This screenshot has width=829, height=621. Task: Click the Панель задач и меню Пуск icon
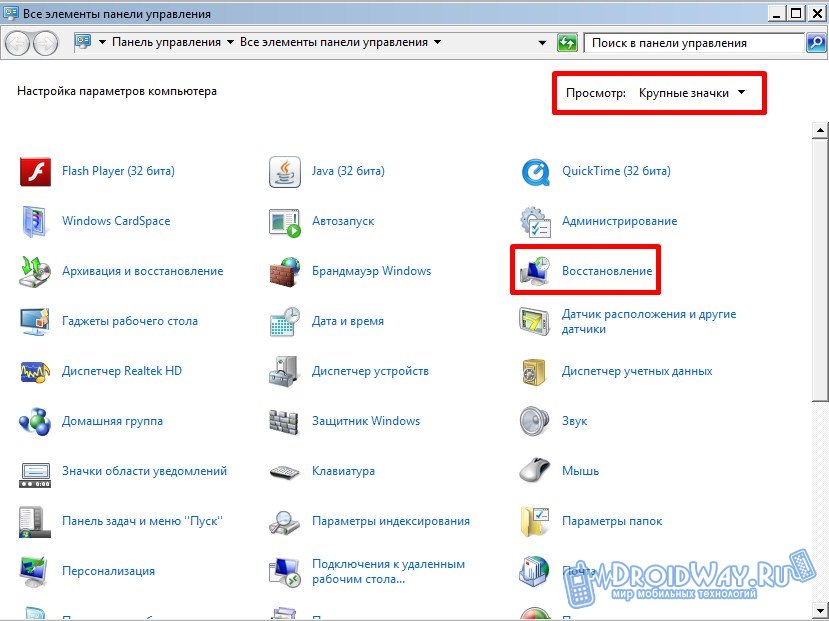click(x=35, y=522)
